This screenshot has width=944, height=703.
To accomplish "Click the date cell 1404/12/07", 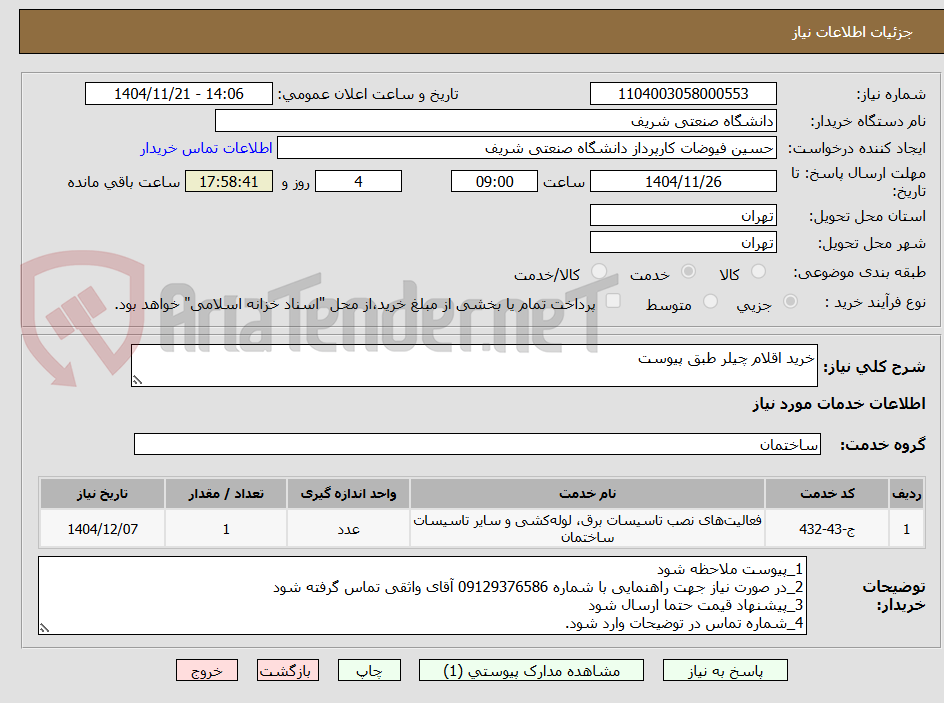I will 102,528.
